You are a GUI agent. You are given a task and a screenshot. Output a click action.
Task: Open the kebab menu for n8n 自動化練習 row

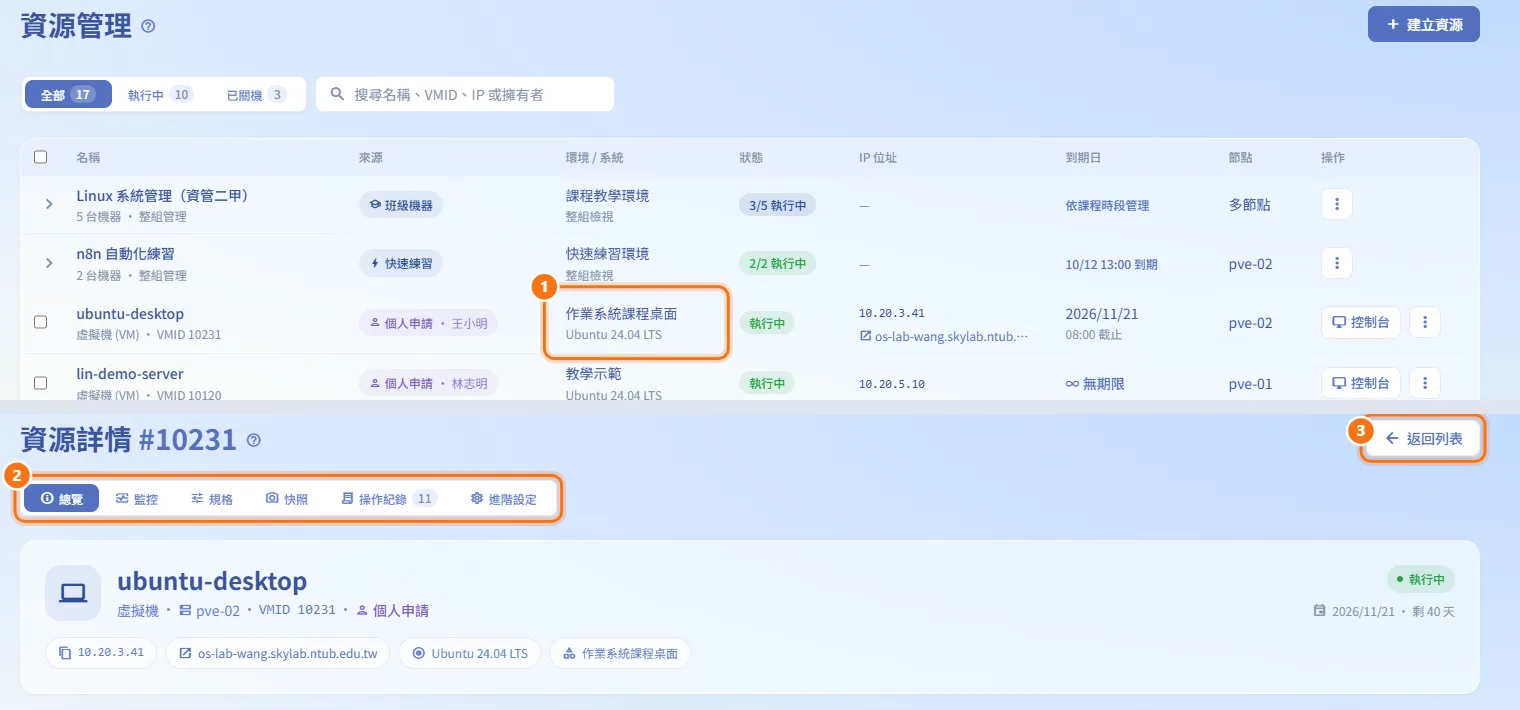1337,264
